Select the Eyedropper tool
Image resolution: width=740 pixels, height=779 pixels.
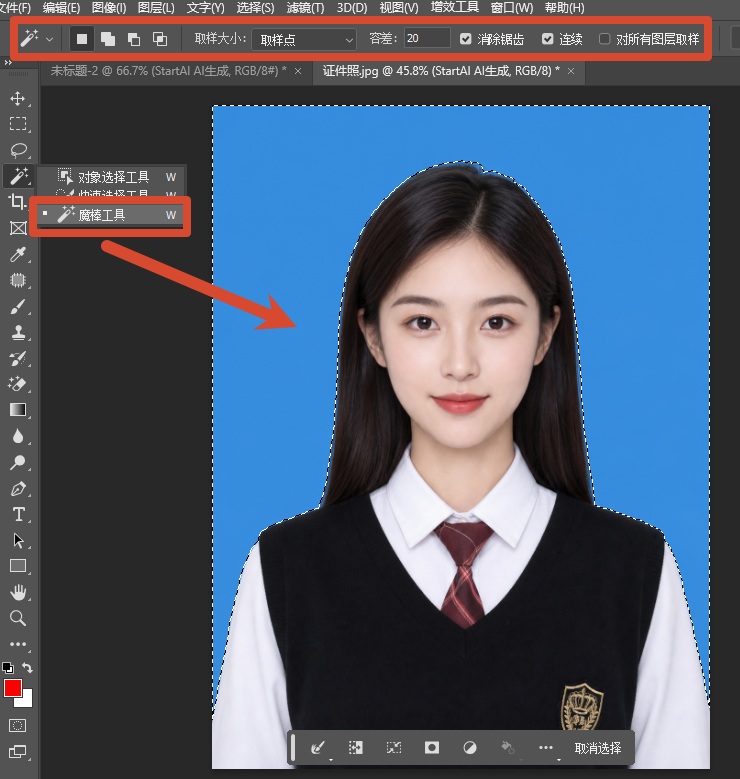tap(18, 254)
